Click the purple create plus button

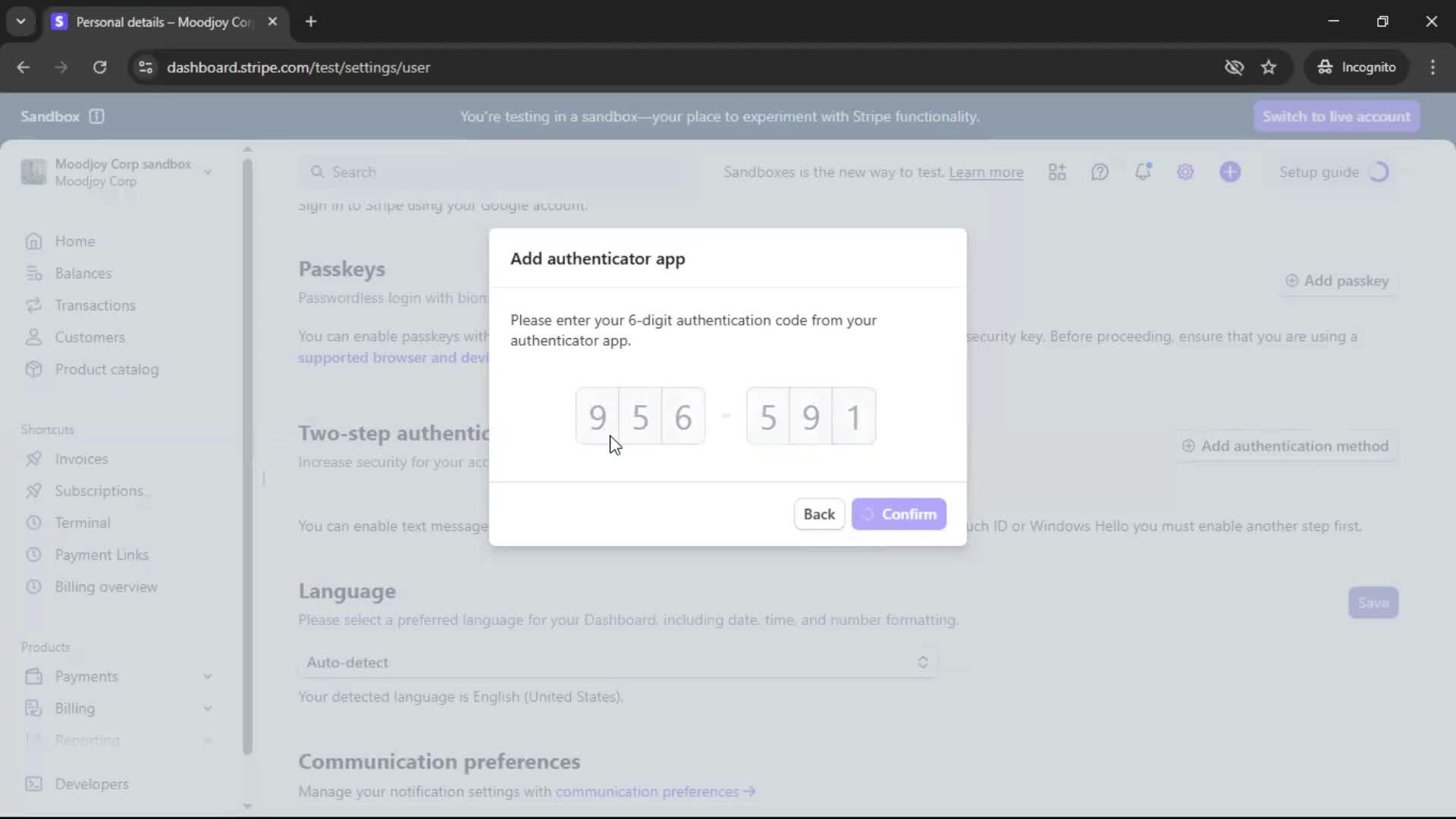[x=1230, y=172]
